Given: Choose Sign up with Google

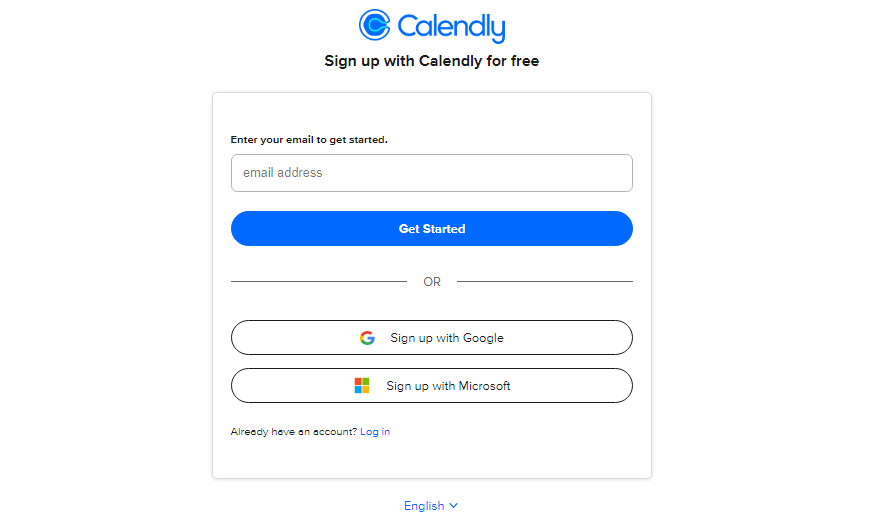Looking at the screenshot, I should click(x=432, y=338).
